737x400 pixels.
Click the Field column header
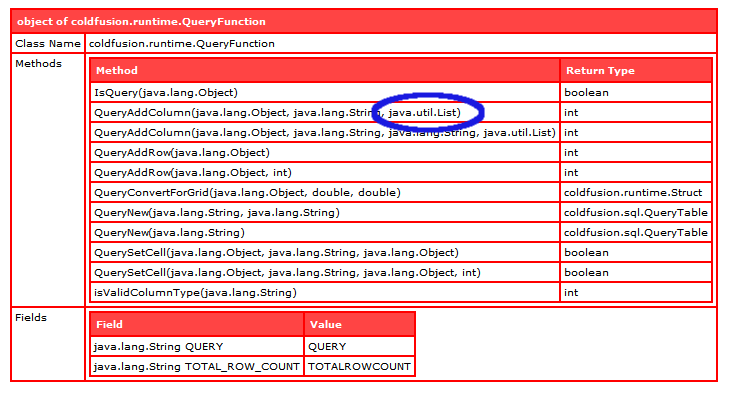tap(196, 324)
